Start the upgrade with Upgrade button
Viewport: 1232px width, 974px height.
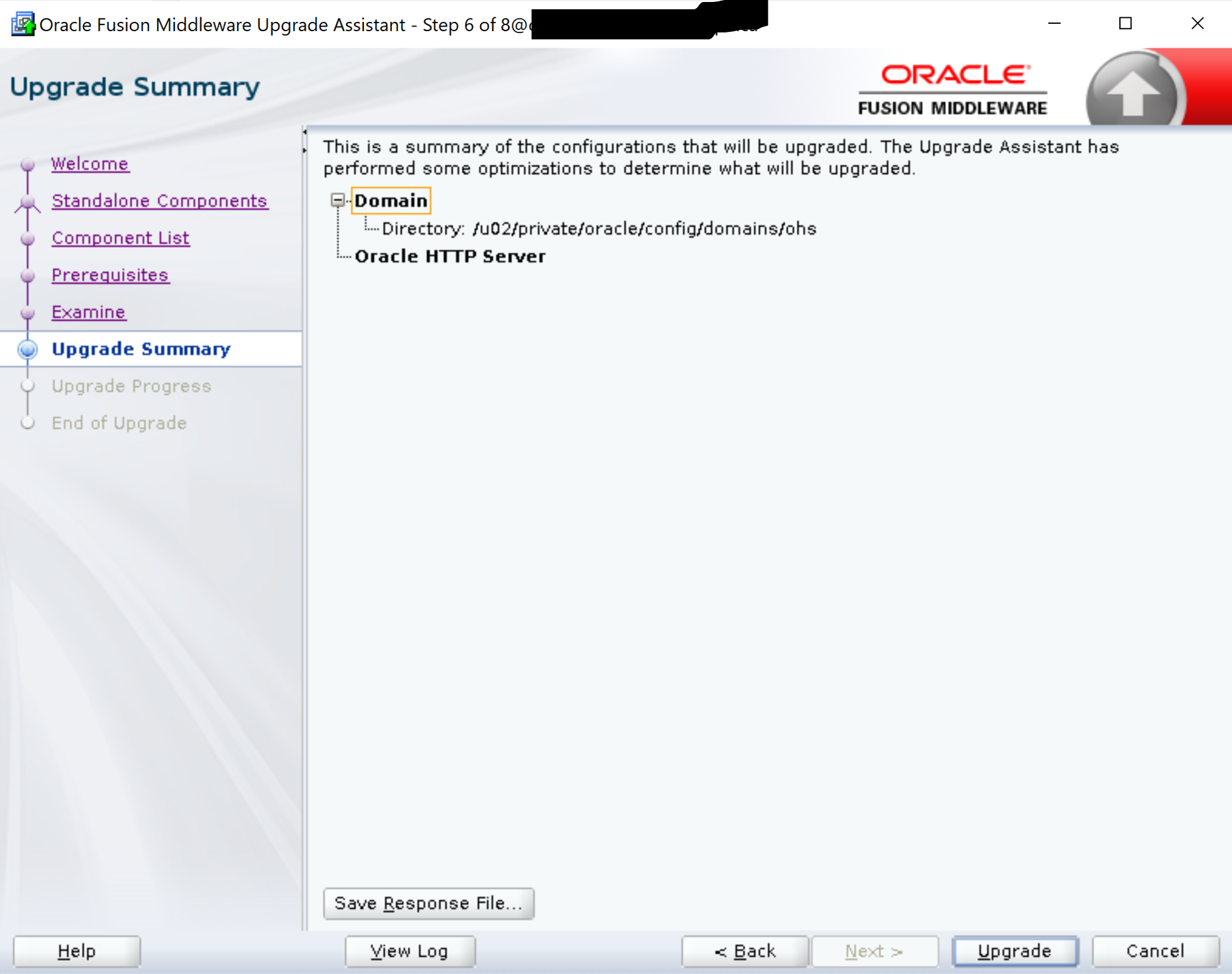click(x=1014, y=951)
